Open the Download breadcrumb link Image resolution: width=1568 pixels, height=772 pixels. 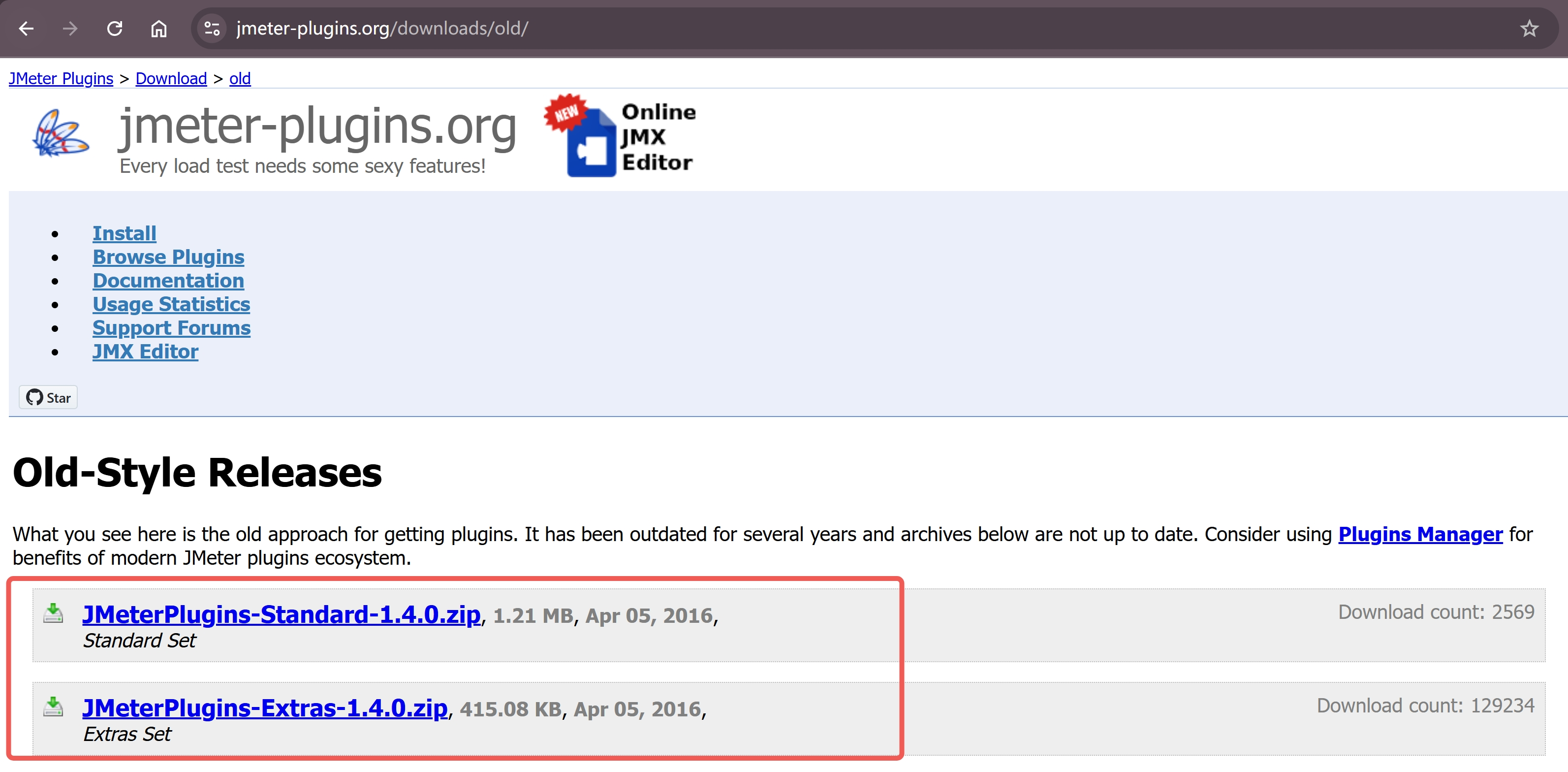[171, 79]
